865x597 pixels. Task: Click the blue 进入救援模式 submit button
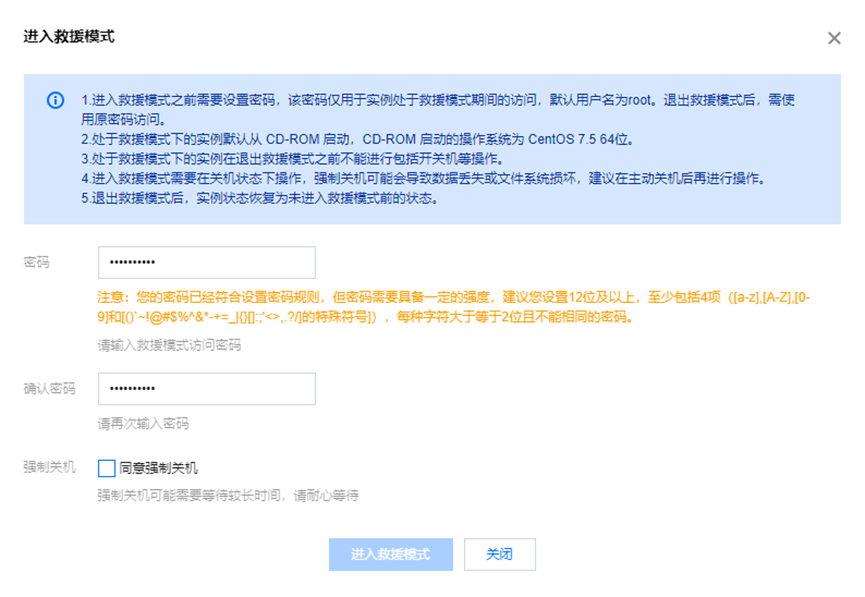coord(391,555)
